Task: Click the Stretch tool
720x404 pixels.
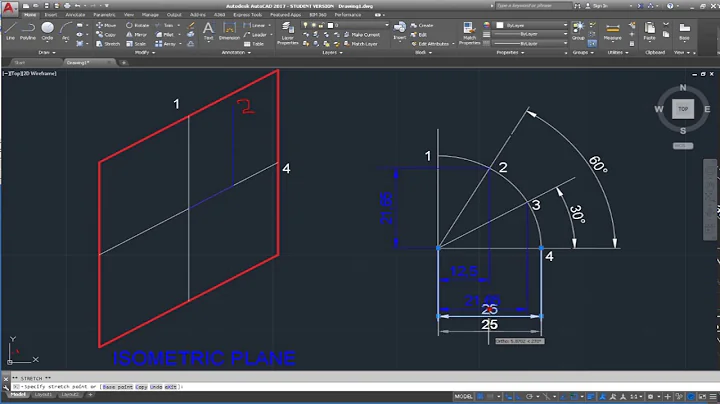Action: tap(108, 44)
